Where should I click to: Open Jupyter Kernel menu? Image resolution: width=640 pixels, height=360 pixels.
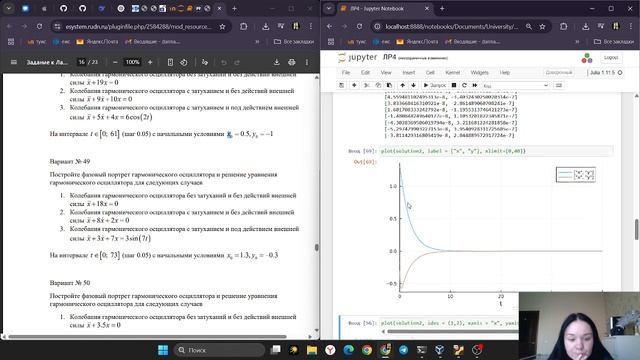coord(452,73)
